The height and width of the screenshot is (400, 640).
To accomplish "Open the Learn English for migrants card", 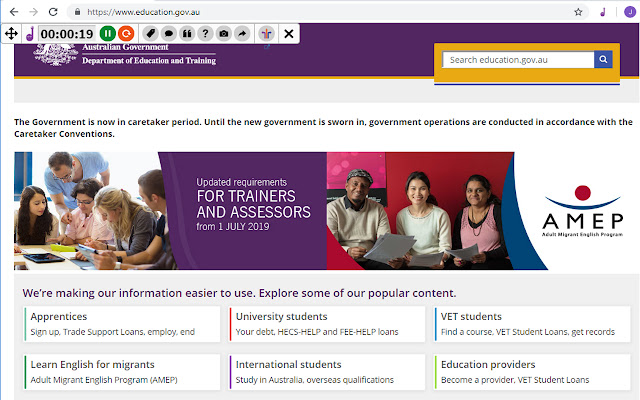I will 122,372.
